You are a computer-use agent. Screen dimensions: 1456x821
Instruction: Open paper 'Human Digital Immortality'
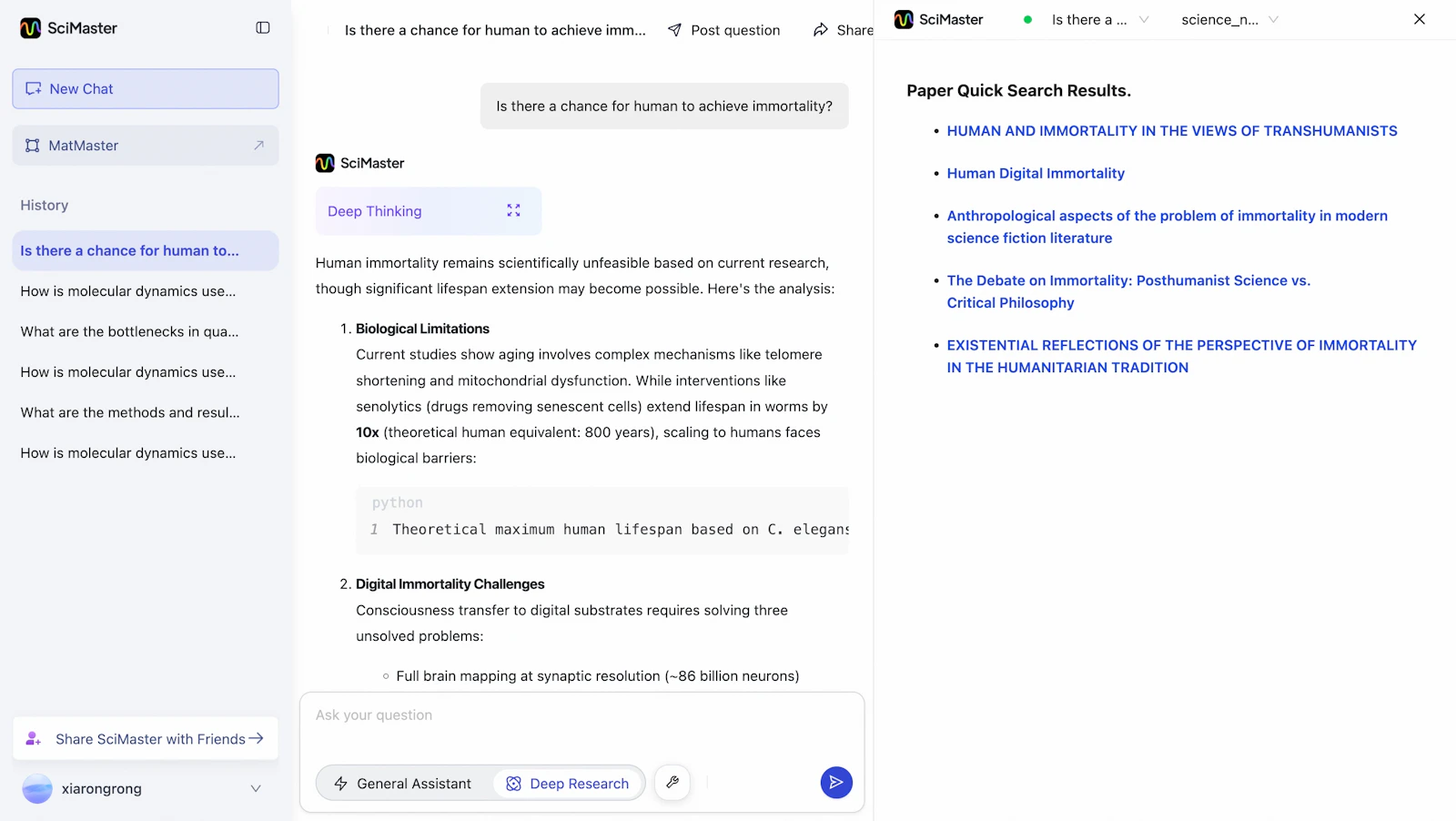pos(1036,174)
